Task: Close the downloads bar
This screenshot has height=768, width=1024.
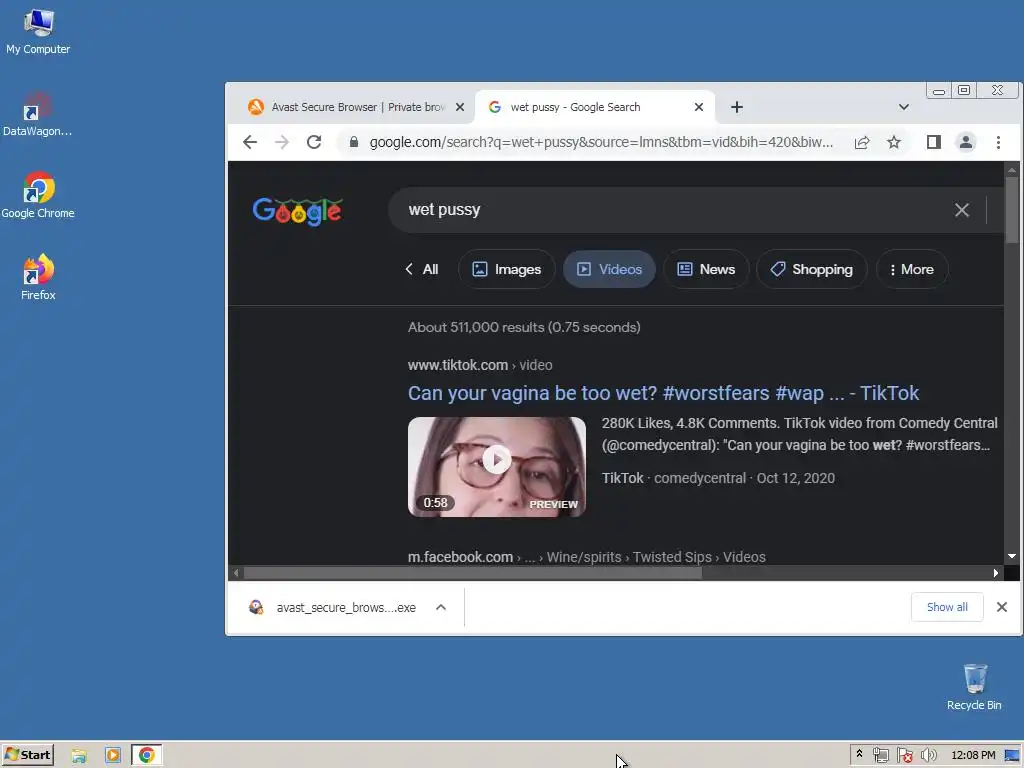Action: pos(1002,607)
